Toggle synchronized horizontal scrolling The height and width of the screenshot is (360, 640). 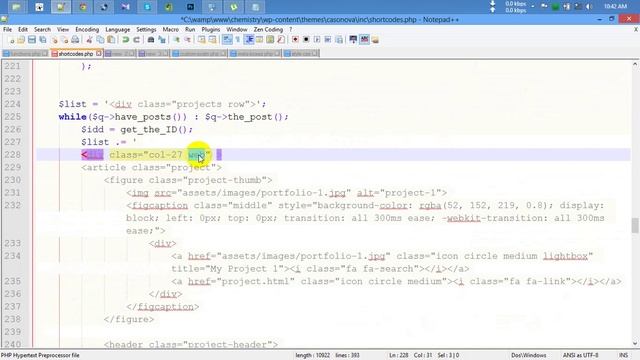(212, 40)
